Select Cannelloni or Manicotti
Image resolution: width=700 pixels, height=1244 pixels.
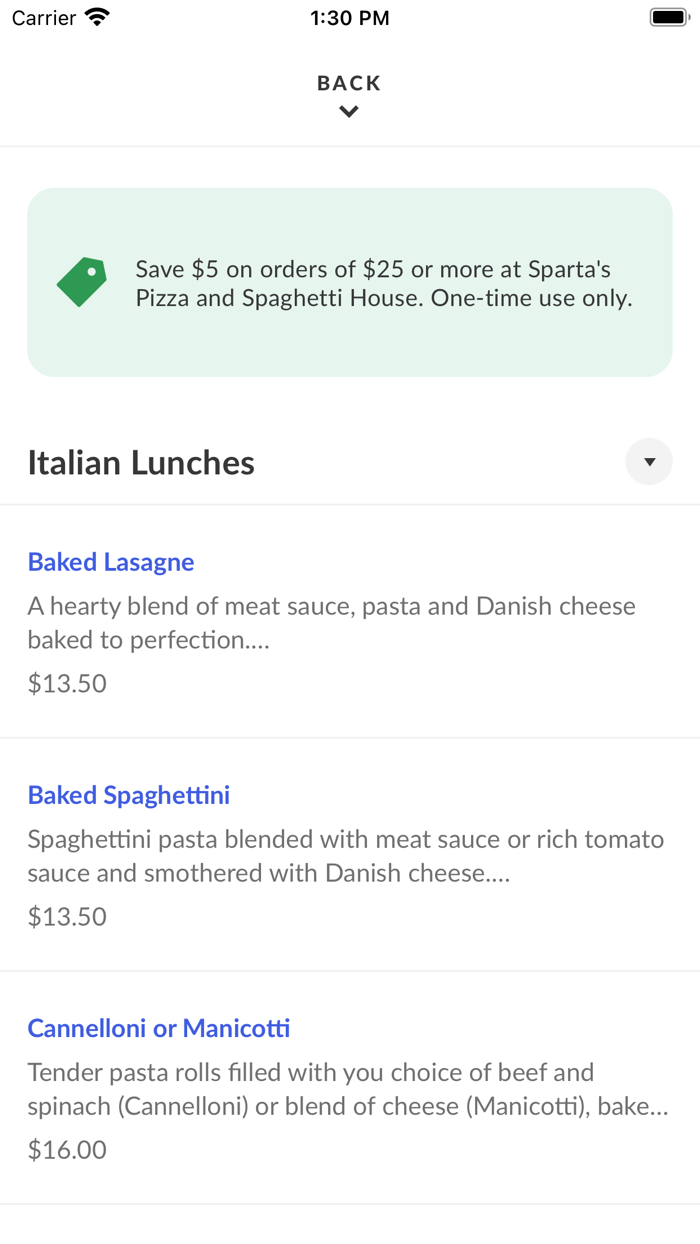pyautogui.click(x=158, y=1028)
